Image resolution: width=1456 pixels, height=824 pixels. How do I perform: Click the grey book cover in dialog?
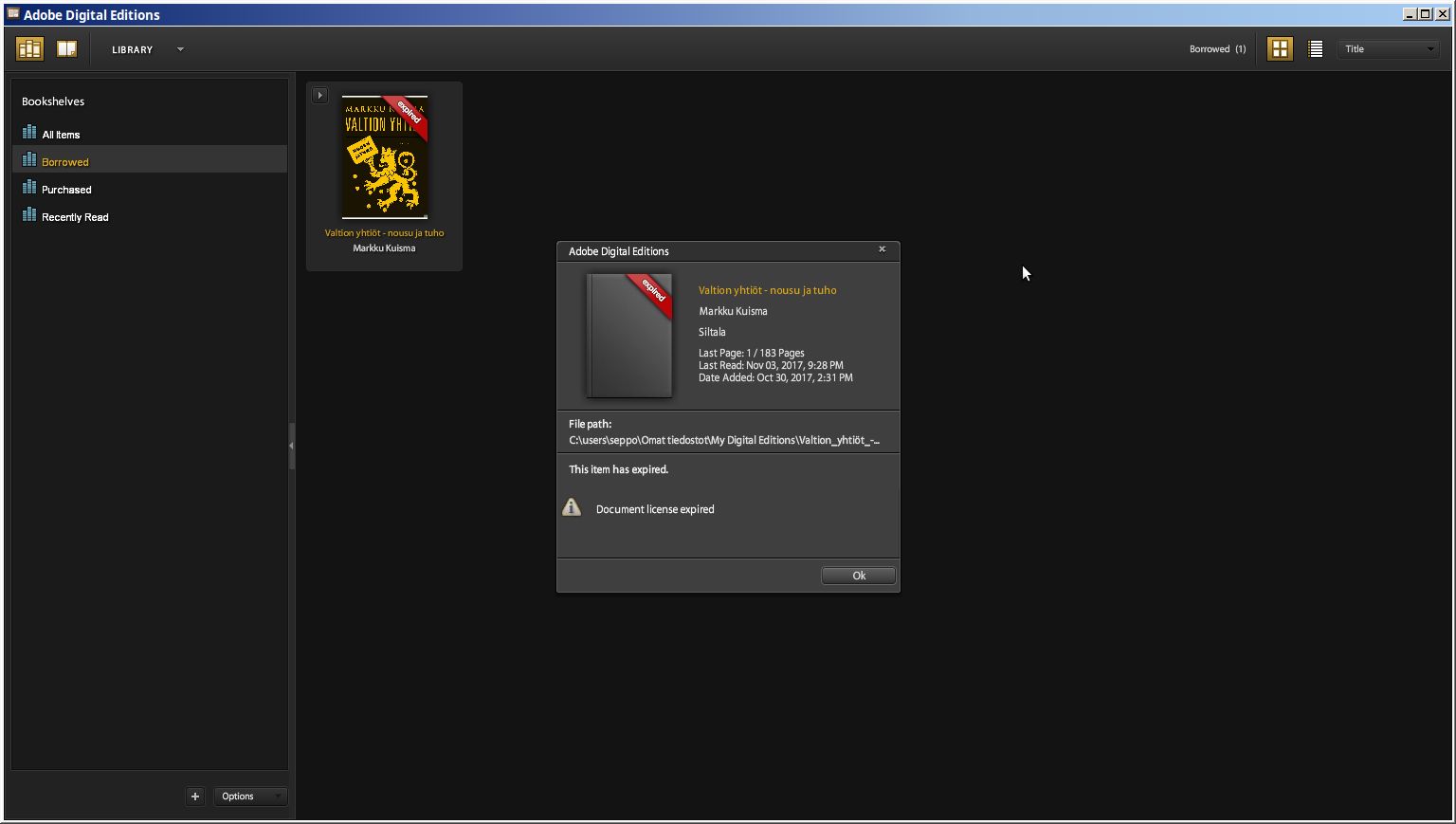point(628,337)
